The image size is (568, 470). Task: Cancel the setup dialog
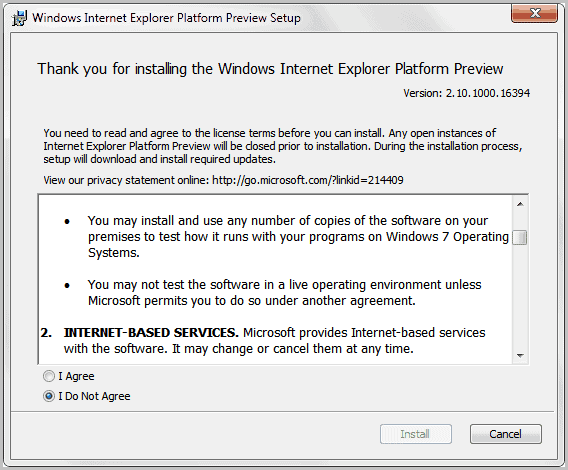pos(506,434)
